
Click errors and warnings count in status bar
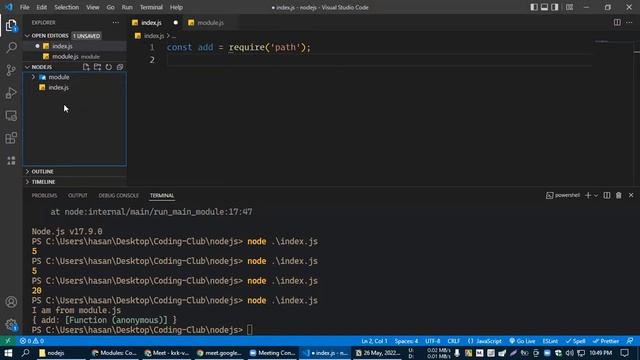click(32, 341)
